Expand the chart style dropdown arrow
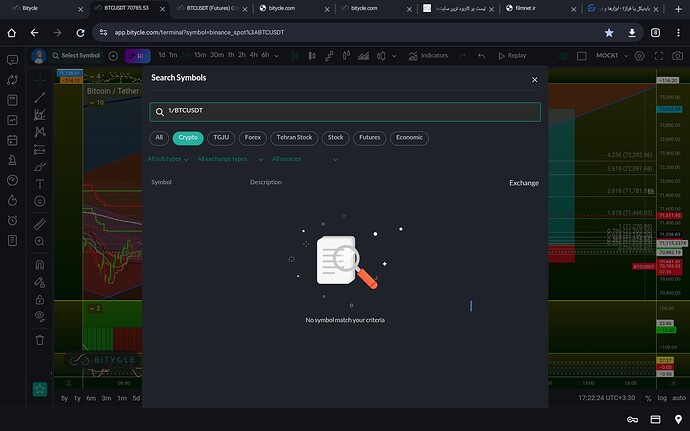690x431 pixels. (x=394, y=56)
